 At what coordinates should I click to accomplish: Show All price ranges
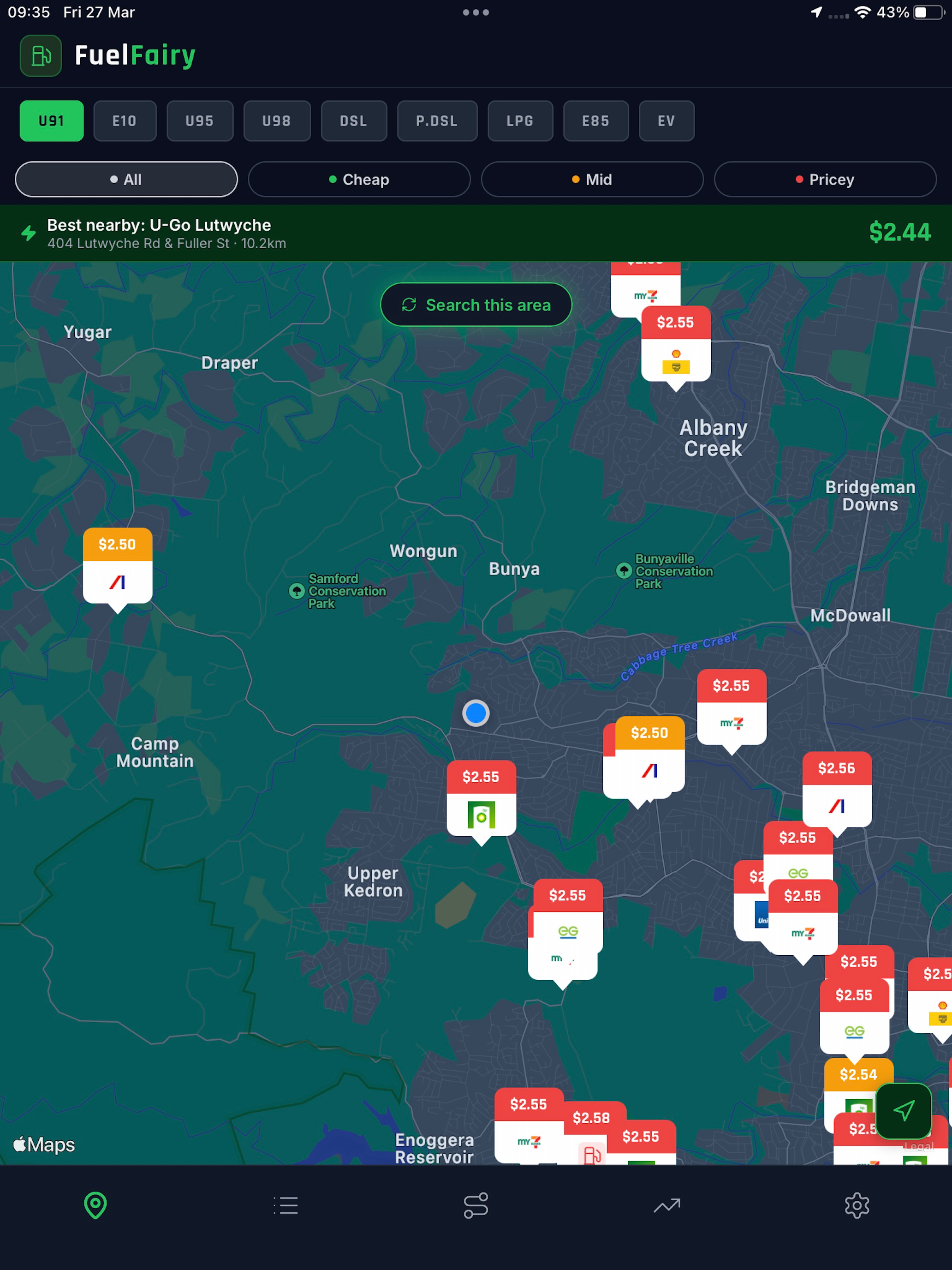pos(126,180)
